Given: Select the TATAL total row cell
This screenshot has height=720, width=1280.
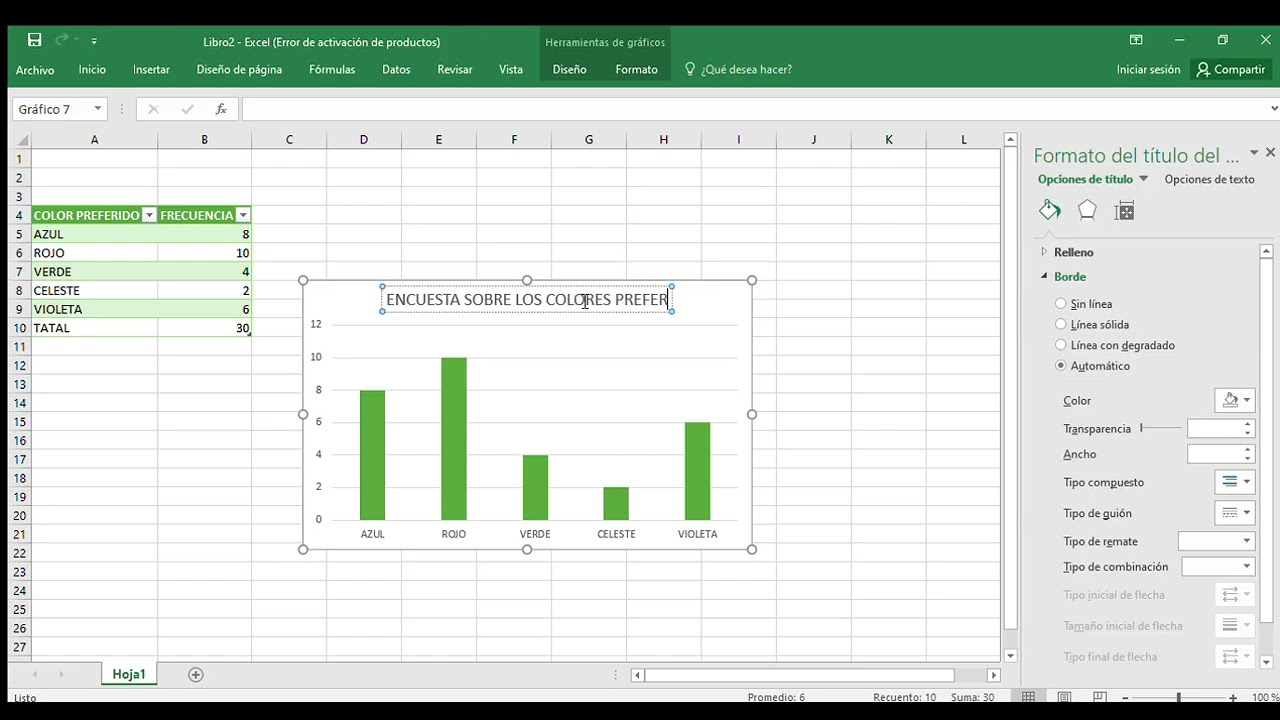Looking at the screenshot, I should [x=94, y=328].
